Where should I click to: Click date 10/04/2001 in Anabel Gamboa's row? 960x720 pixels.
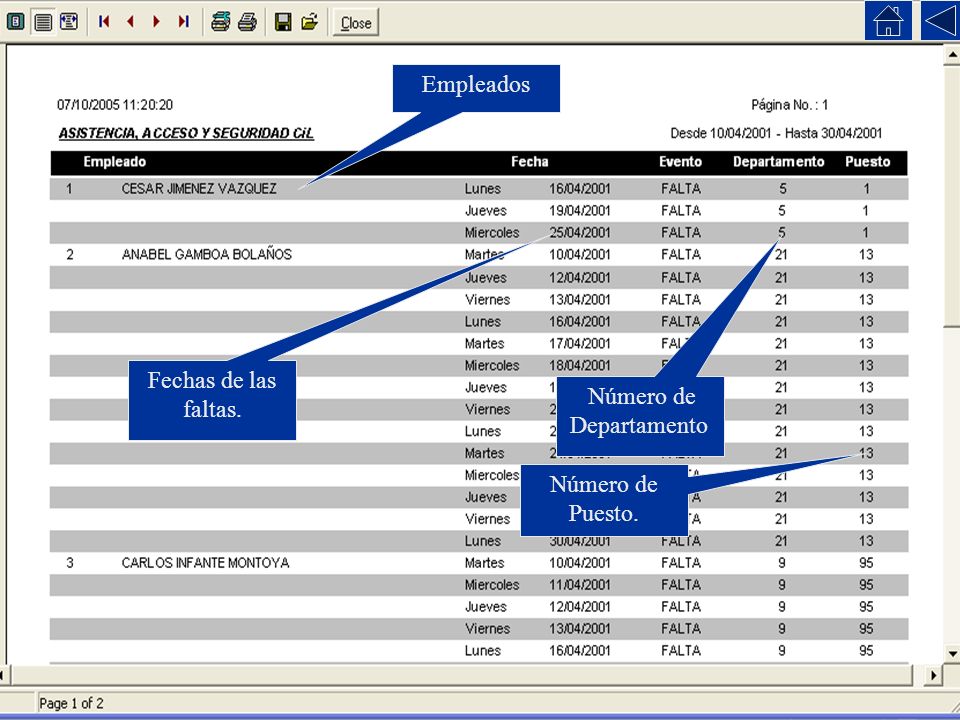(x=580, y=255)
